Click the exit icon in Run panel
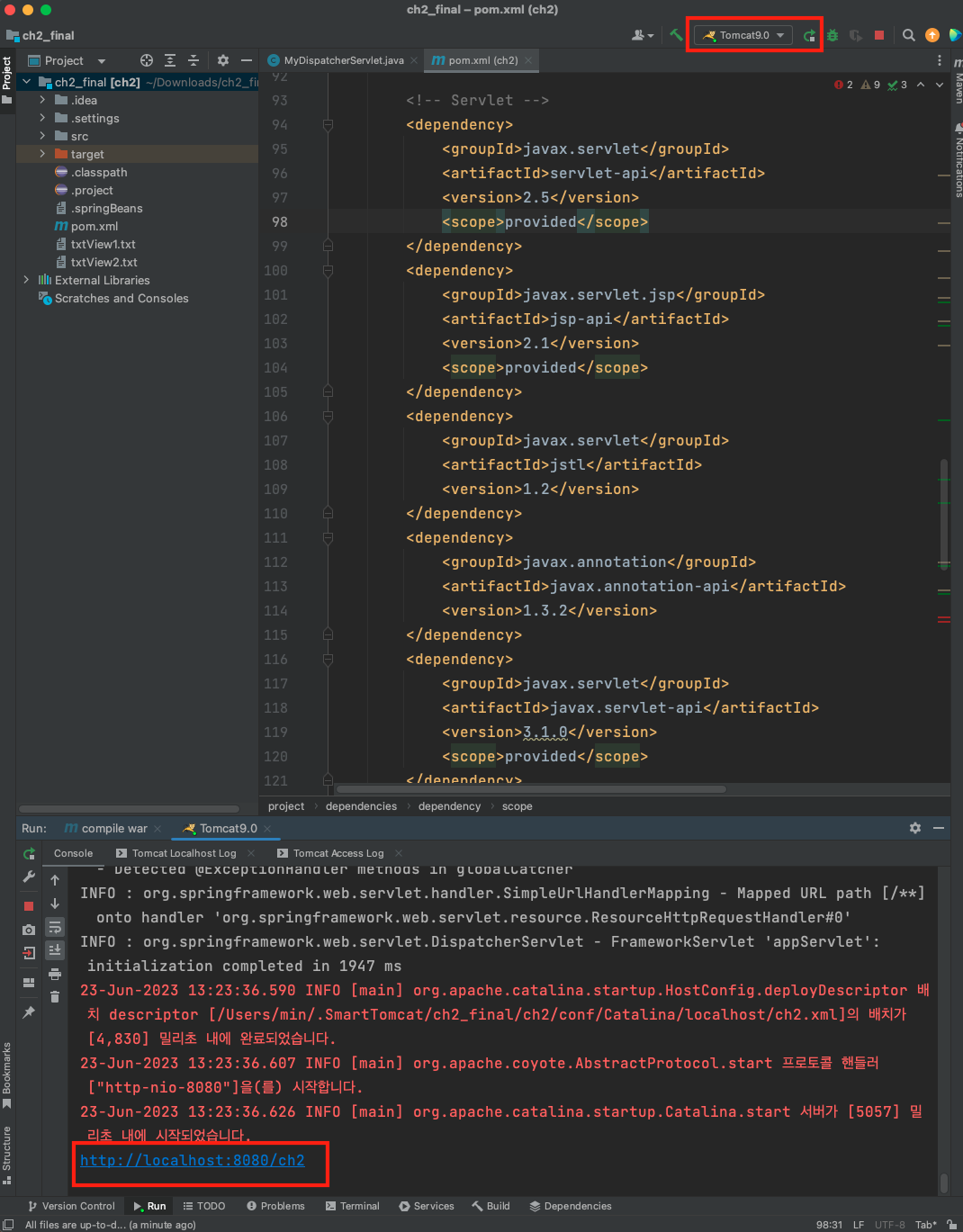Screen dimensions: 963x1232 [x=29, y=953]
